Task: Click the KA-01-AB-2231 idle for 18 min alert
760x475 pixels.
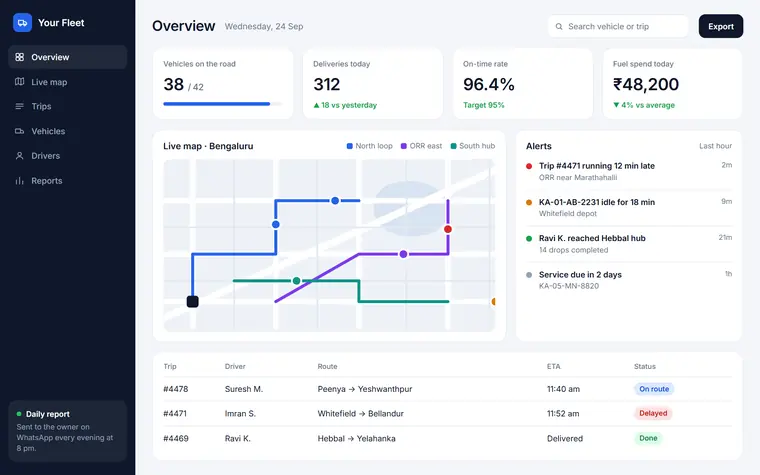Action: click(629, 207)
